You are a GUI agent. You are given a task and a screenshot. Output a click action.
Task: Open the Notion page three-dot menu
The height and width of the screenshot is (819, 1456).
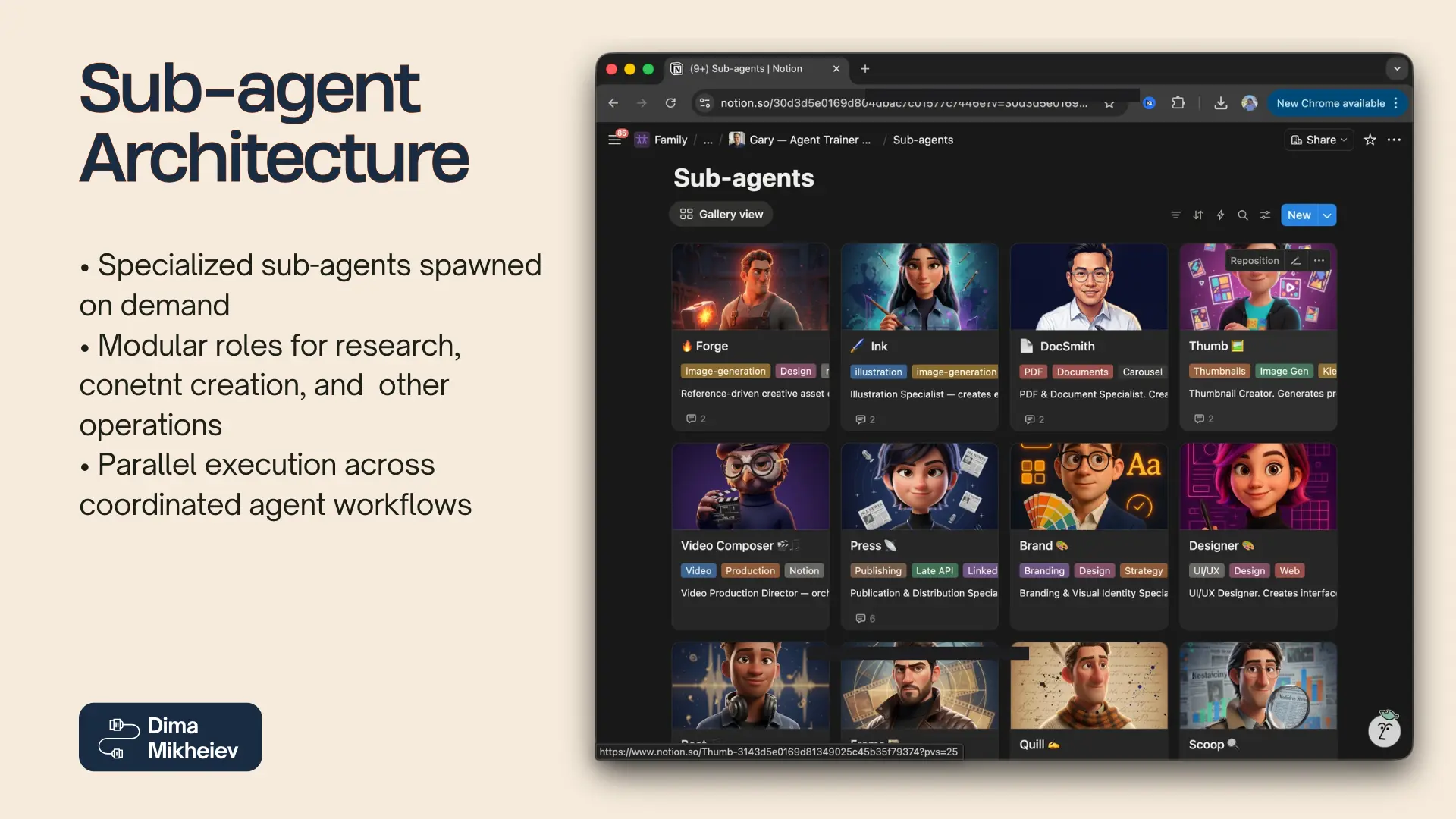point(1394,140)
